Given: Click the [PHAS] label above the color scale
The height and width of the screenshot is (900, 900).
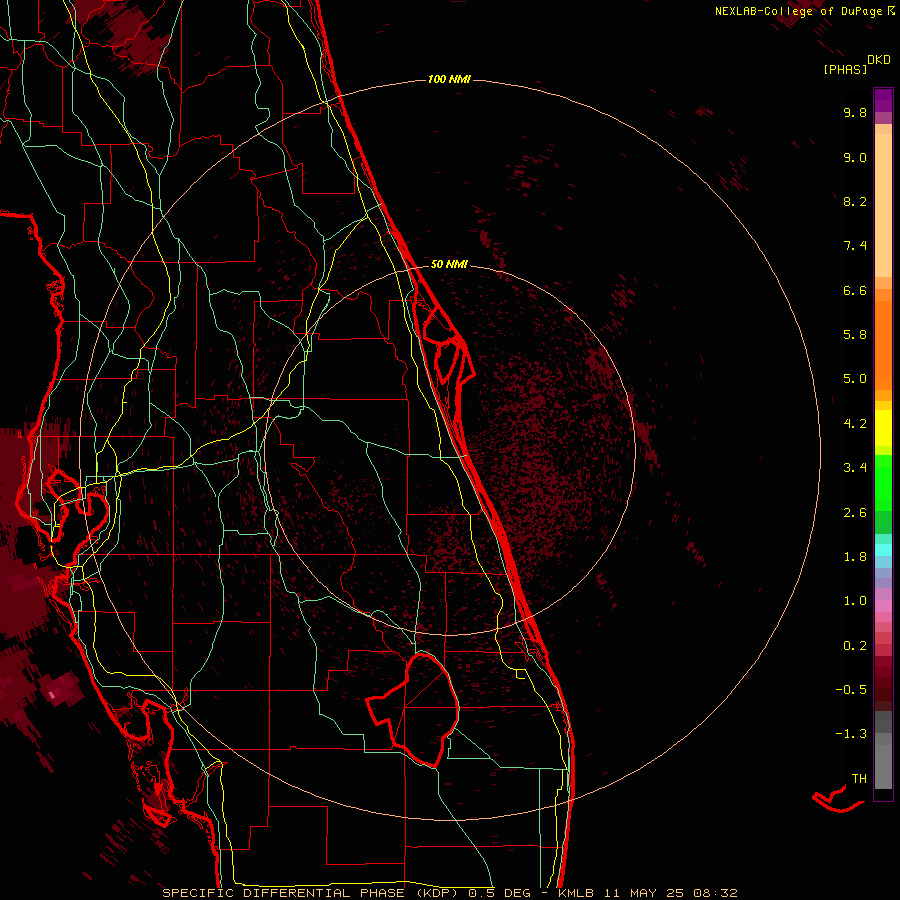Looking at the screenshot, I should (845, 69).
